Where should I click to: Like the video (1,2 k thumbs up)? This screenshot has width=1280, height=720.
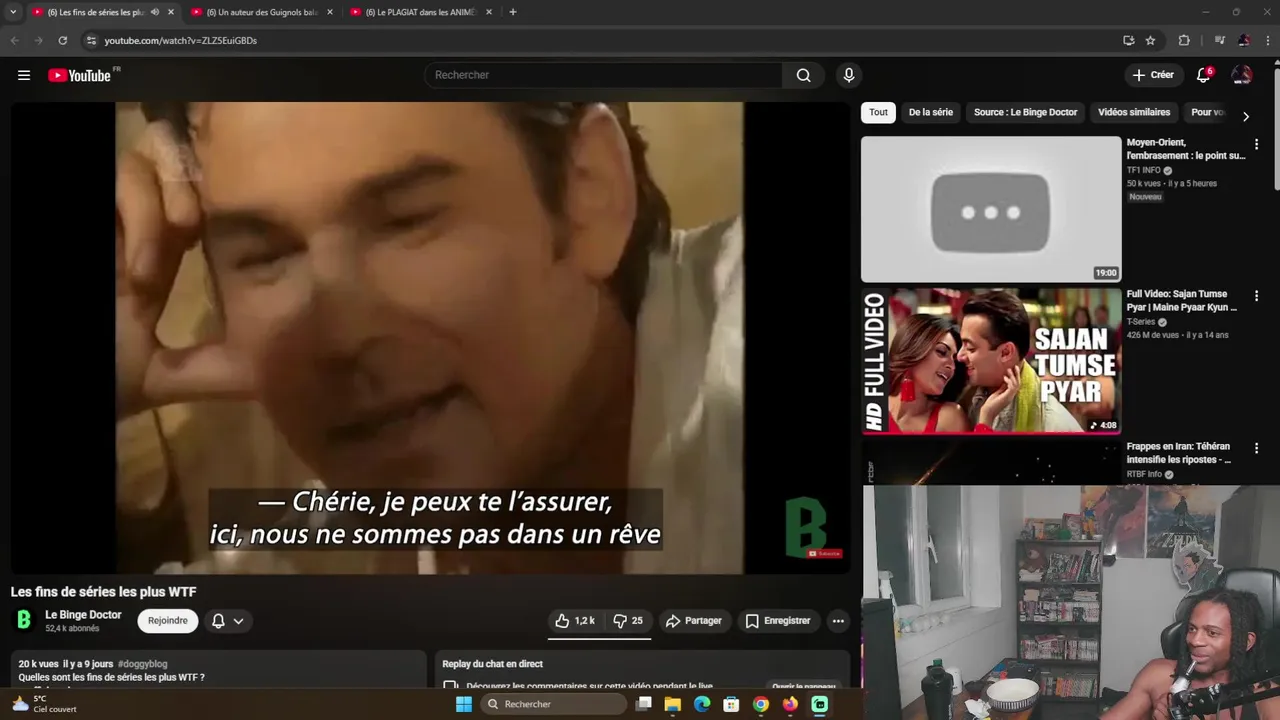574,621
